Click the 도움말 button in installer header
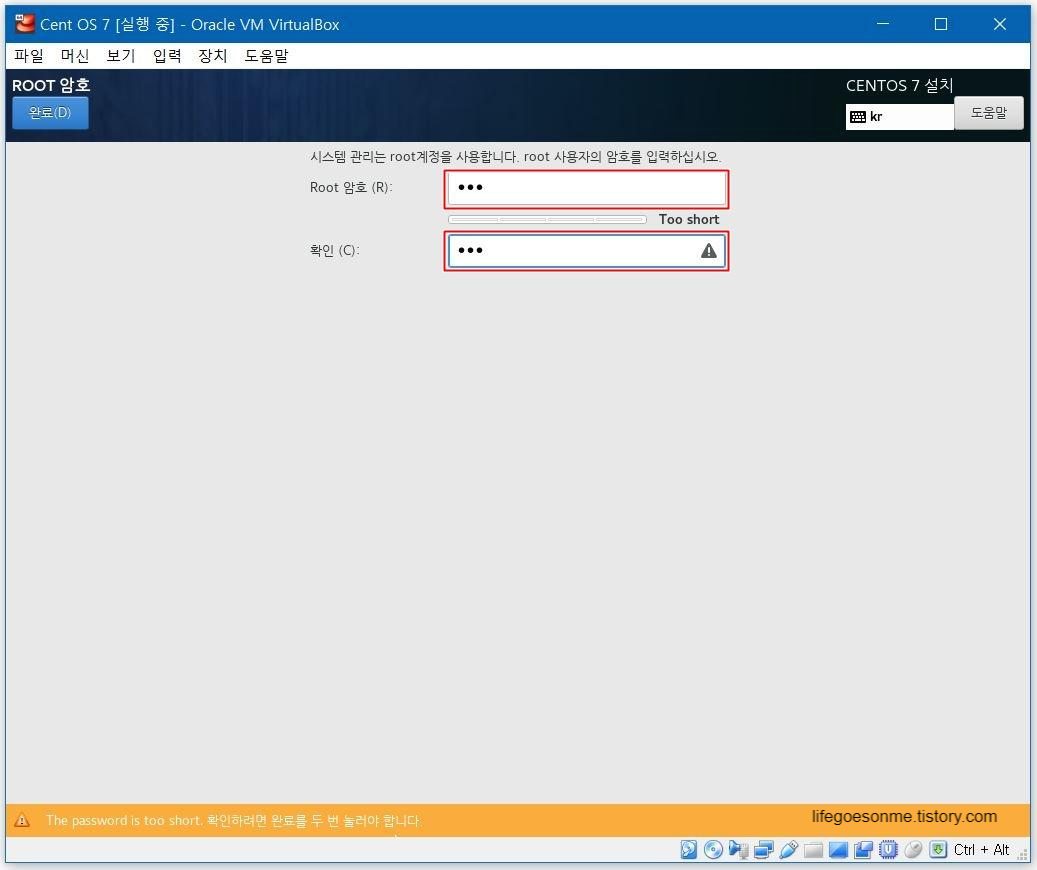 (989, 113)
